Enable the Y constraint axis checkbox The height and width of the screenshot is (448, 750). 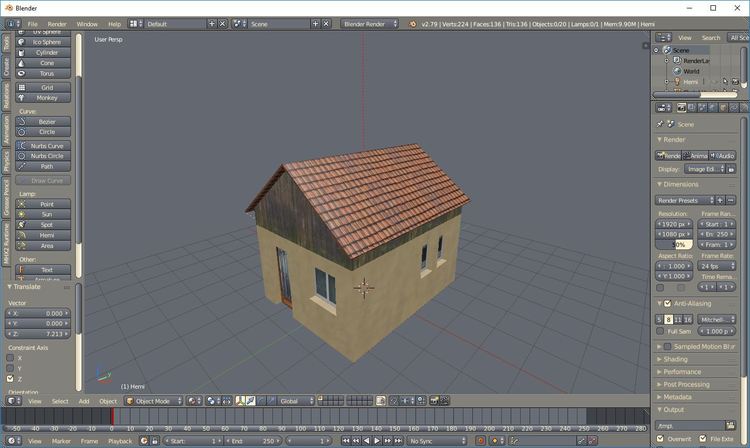pos(10,368)
